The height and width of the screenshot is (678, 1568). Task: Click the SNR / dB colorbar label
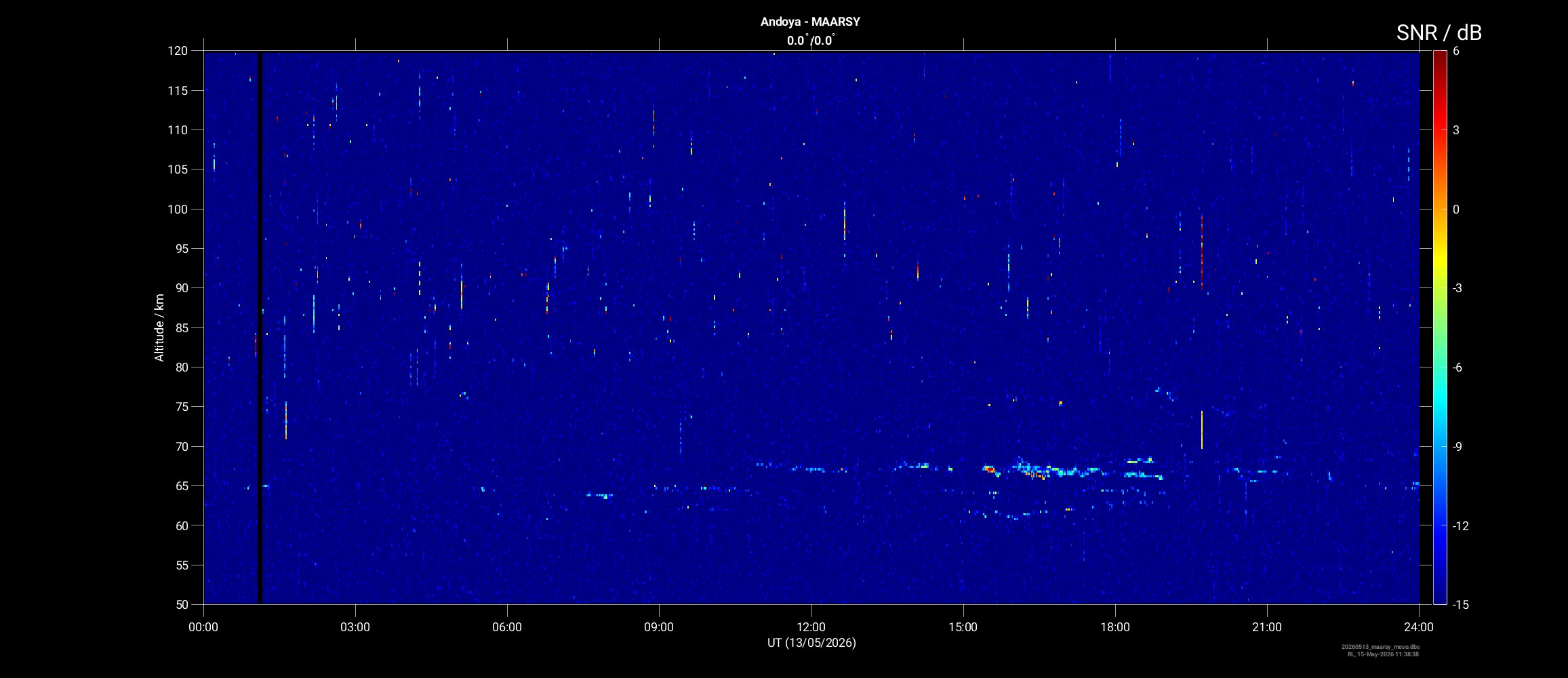point(1439,33)
